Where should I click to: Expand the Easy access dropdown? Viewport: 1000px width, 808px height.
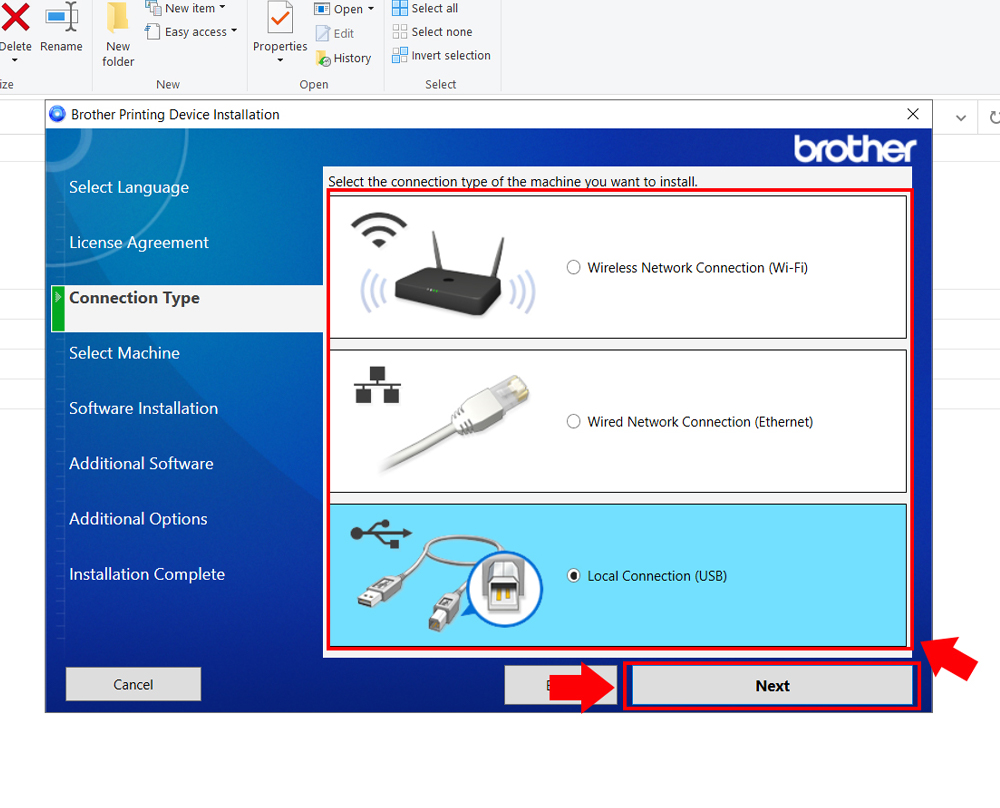point(234,31)
